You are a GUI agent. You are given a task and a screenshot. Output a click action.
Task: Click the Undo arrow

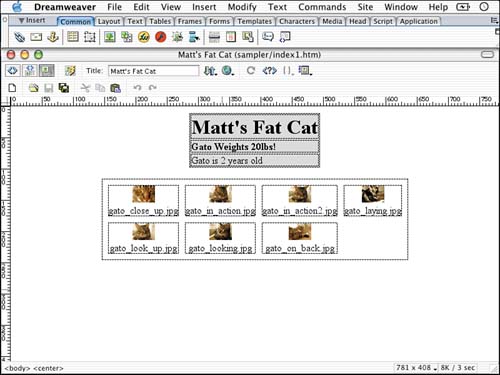click(x=137, y=88)
